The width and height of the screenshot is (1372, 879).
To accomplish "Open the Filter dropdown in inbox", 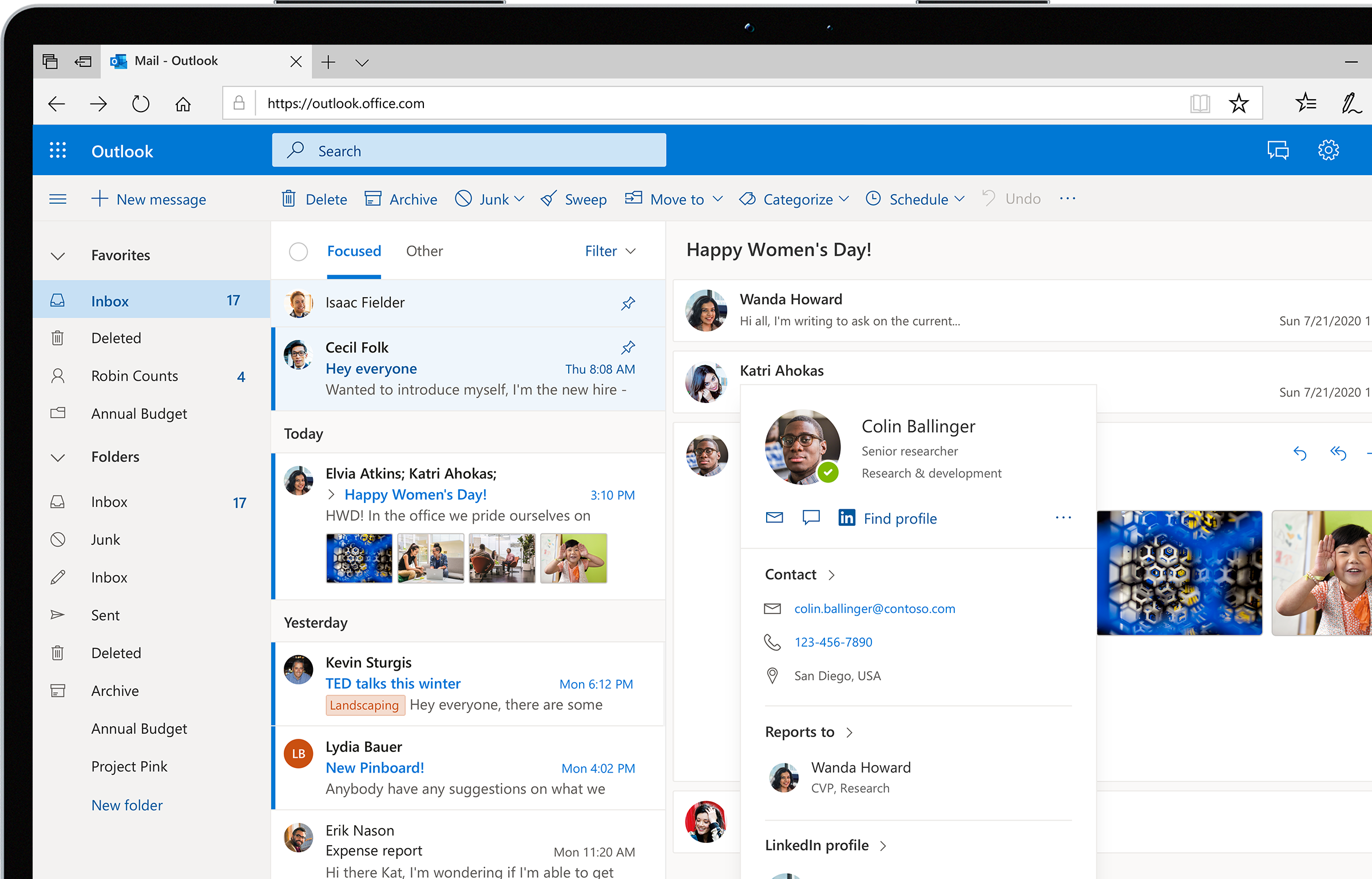I will click(x=608, y=251).
